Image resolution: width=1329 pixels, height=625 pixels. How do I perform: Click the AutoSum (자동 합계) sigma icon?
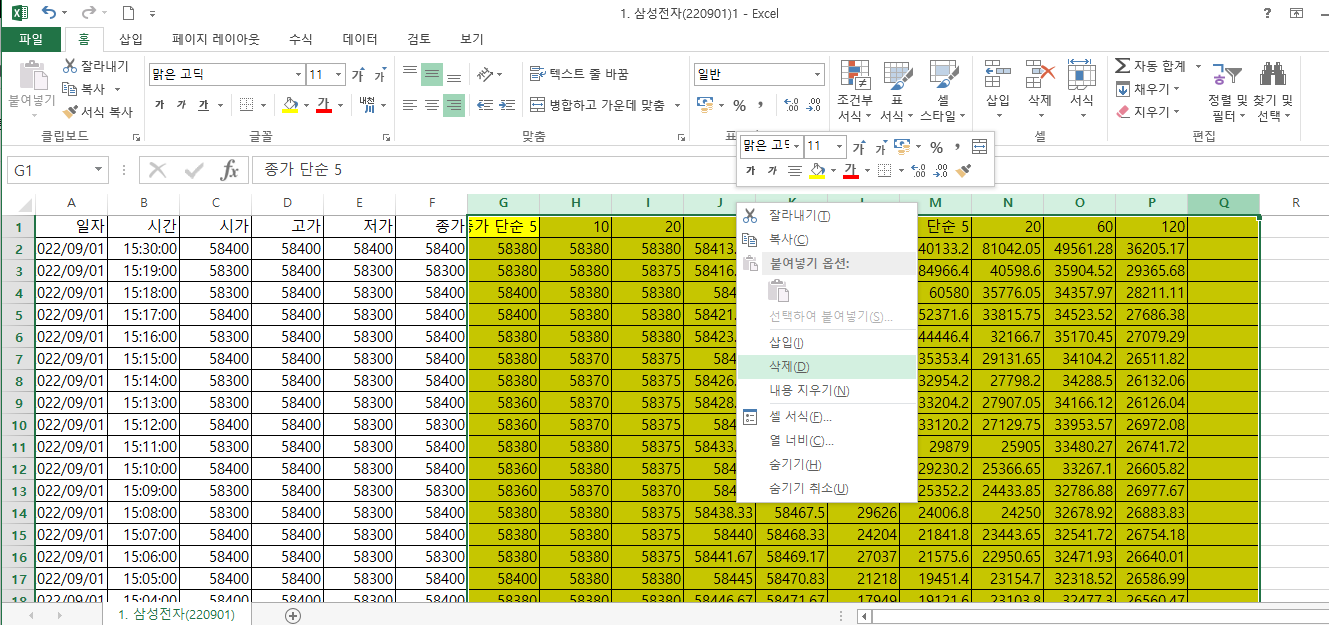pyautogui.click(x=1123, y=66)
